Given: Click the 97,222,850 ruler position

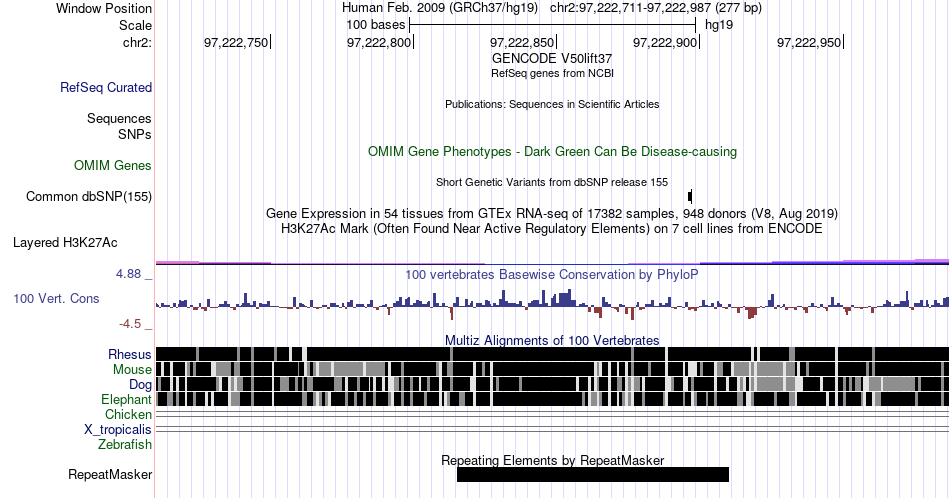Looking at the screenshot, I should tap(523, 42).
